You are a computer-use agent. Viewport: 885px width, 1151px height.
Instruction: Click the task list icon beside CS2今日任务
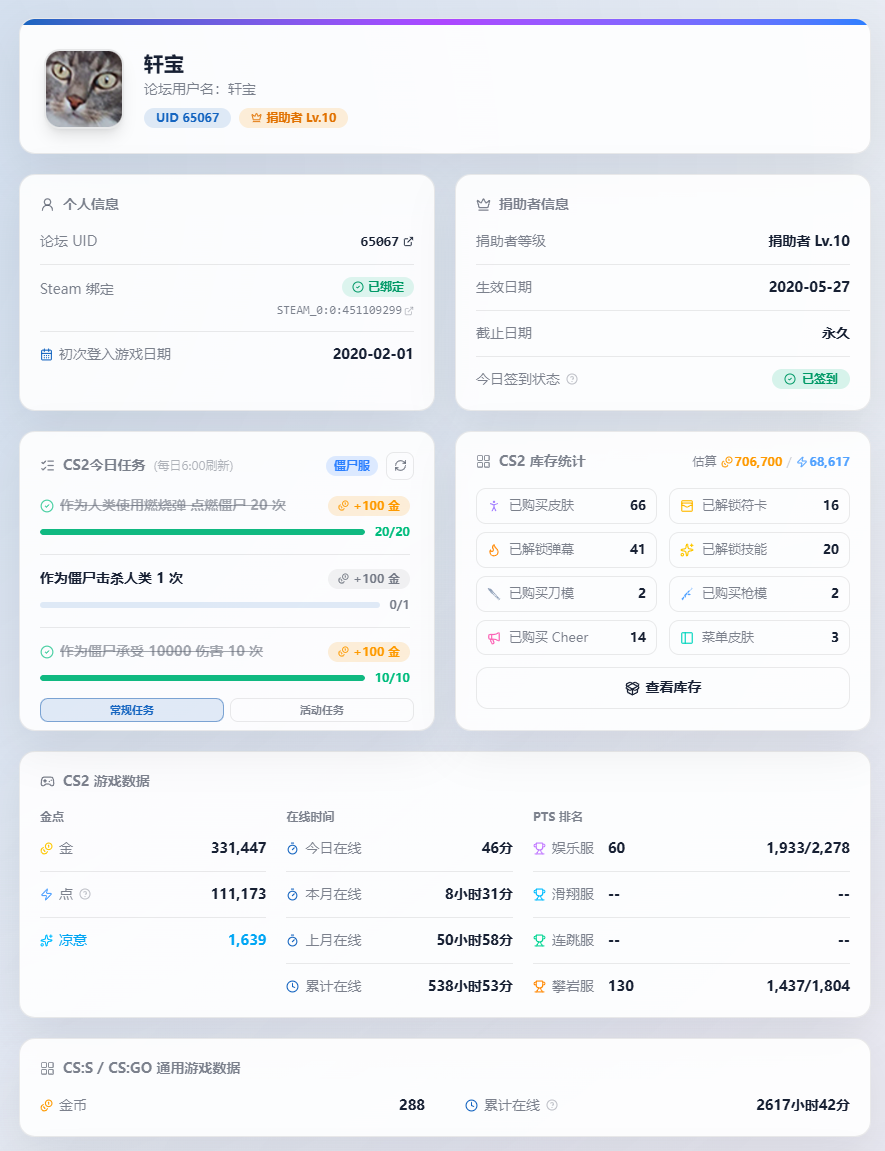(47, 465)
